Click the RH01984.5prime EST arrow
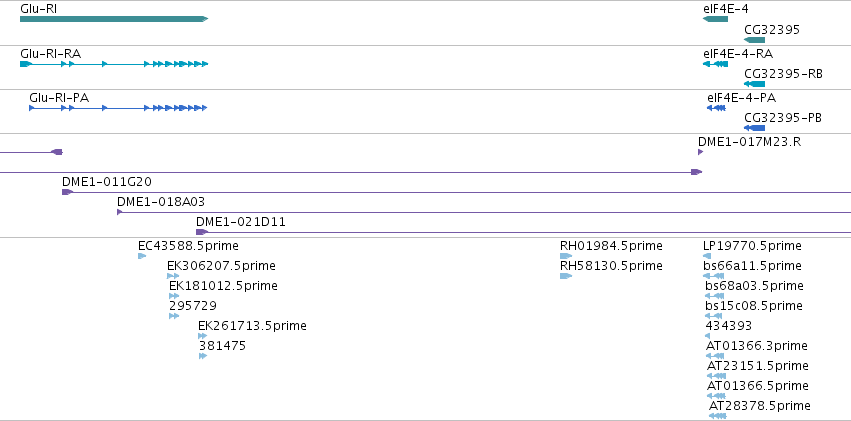Viewport: 851px width, 421px height. pyautogui.click(x=566, y=256)
